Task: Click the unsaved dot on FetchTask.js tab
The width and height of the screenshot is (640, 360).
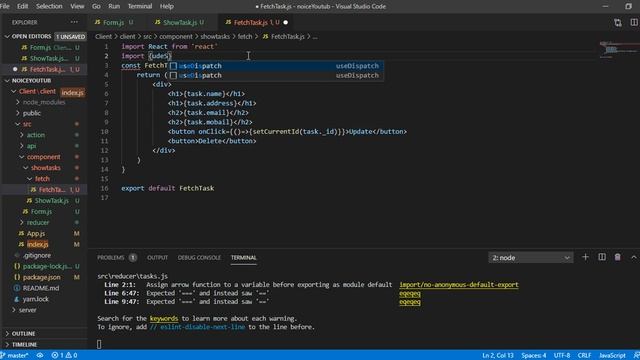Action: [286, 22]
